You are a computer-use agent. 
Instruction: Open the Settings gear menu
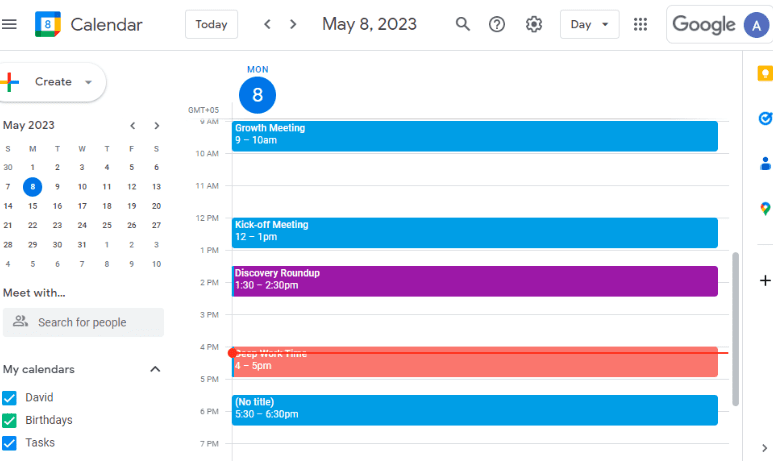click(533, 24)
